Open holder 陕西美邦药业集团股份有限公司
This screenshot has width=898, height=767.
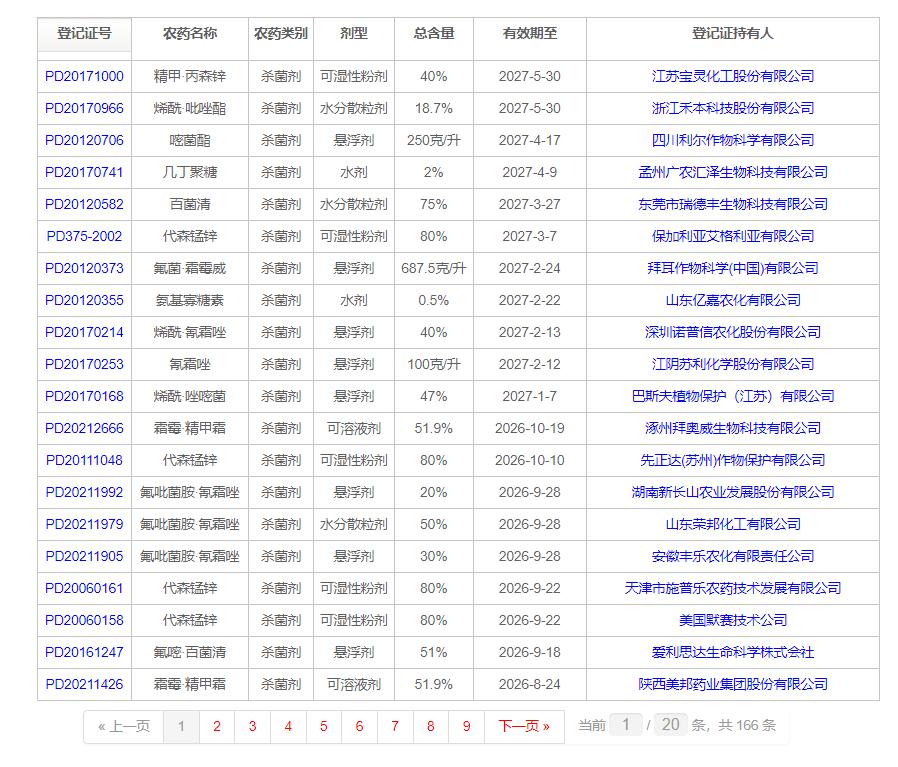click(x=733, y=685)
